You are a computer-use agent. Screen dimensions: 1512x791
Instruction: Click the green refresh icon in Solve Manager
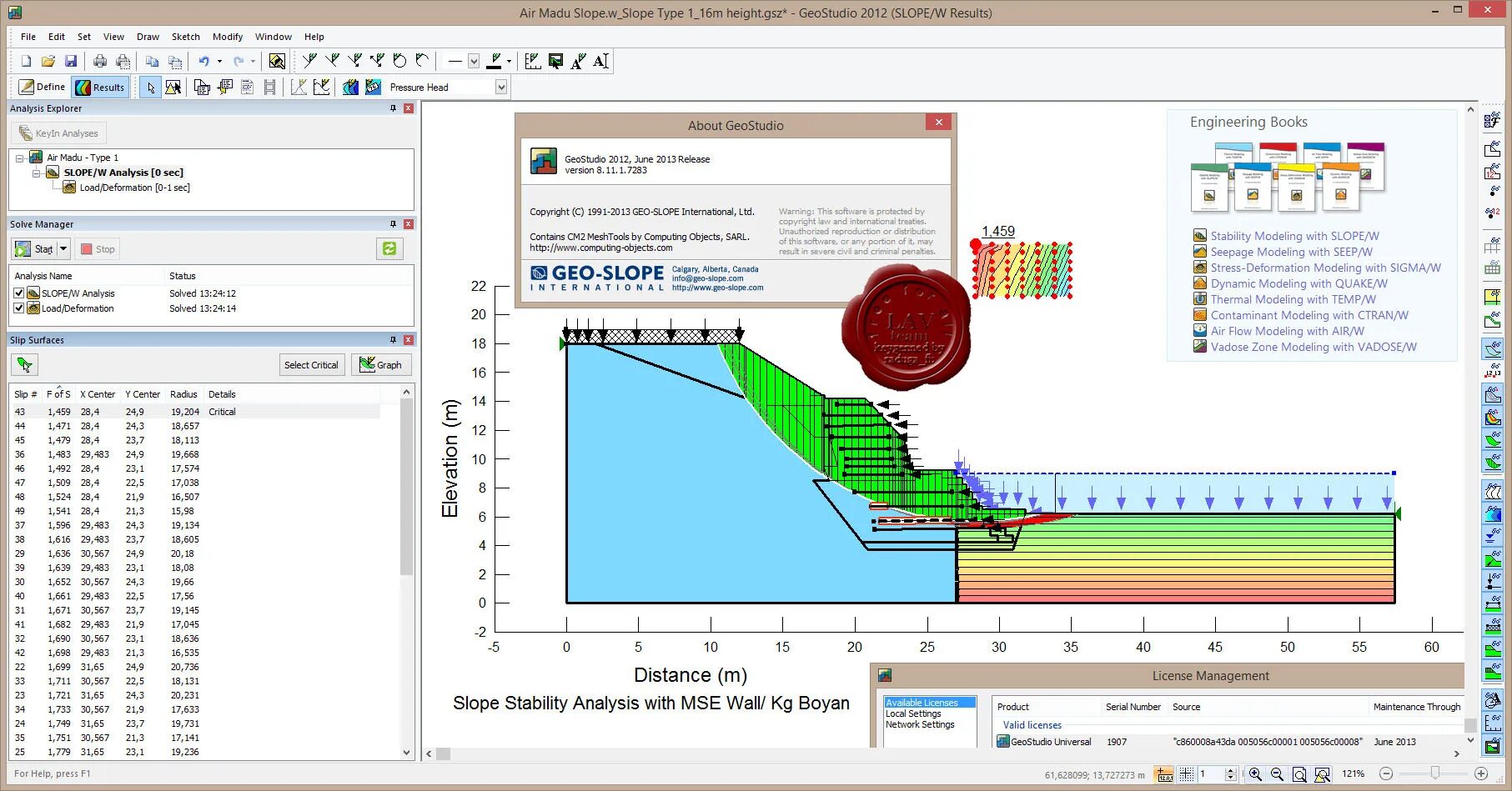coord(389,248)
